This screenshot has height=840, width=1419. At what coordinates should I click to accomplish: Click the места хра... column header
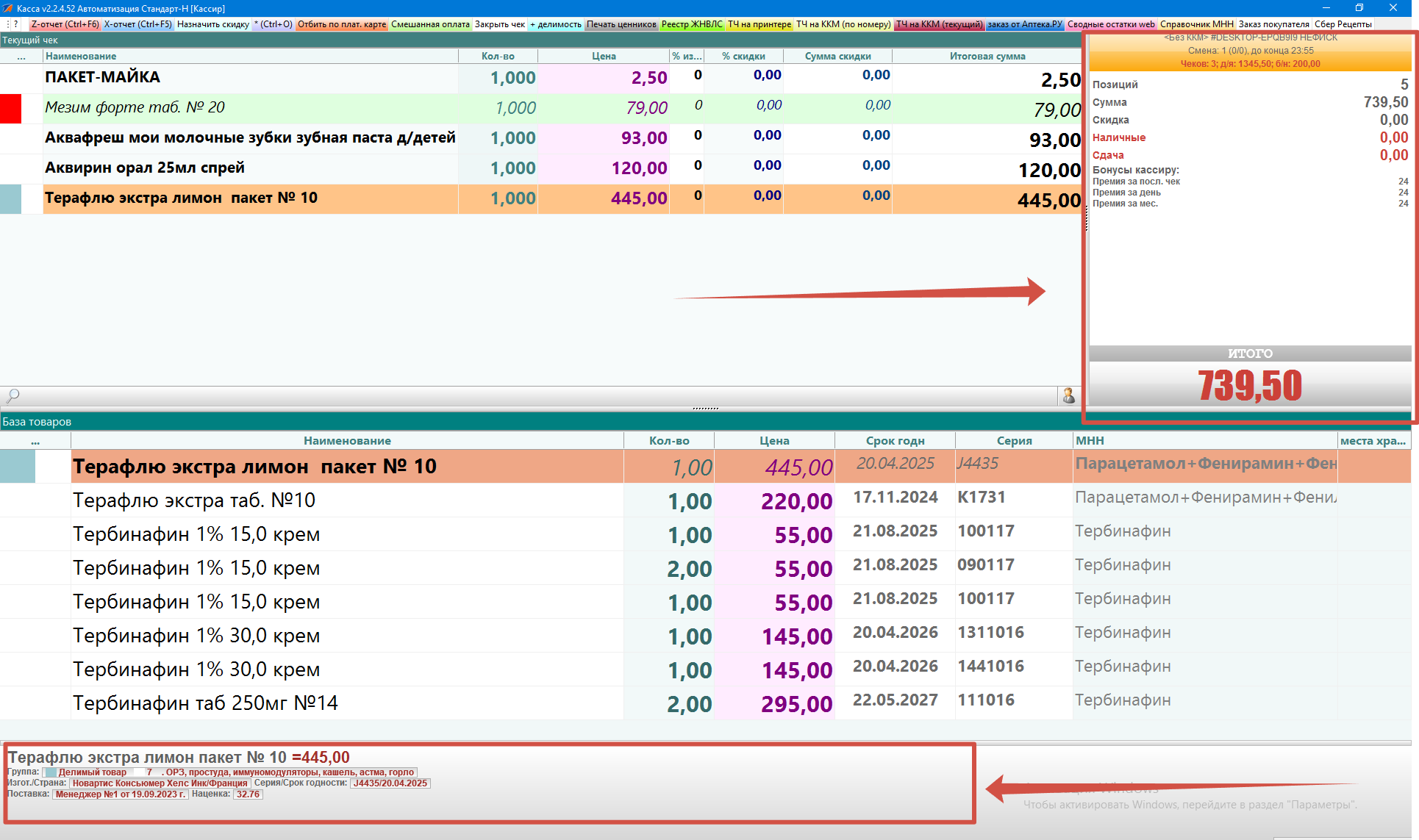point(1373,441)
